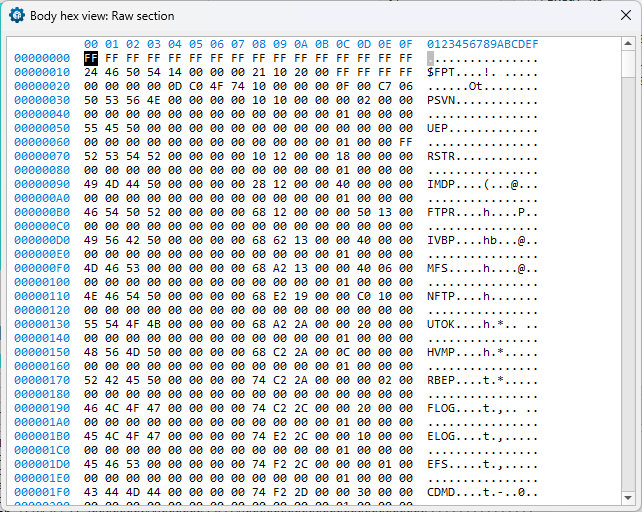The image size is (642, 512).
Task: Click offset address 000000B0
Action: point(42,212)
